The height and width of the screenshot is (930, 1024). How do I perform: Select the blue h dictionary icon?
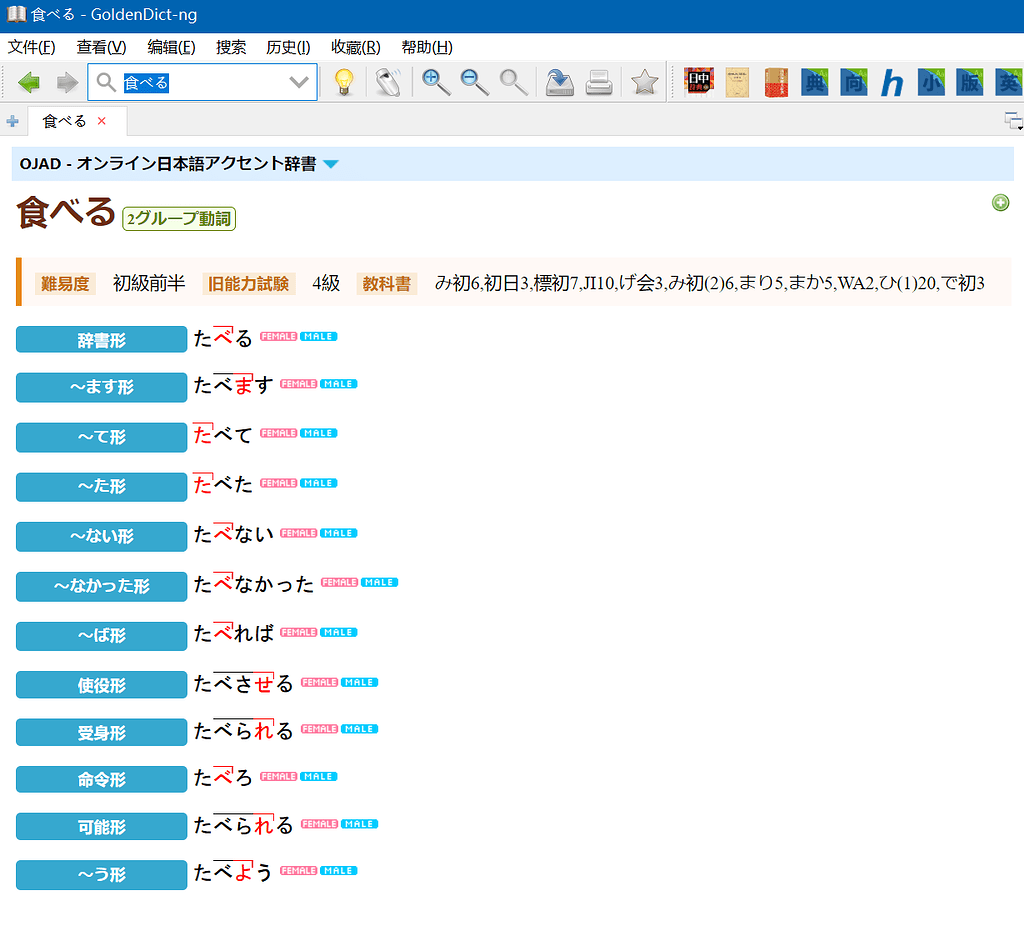[x=892, y=82]
